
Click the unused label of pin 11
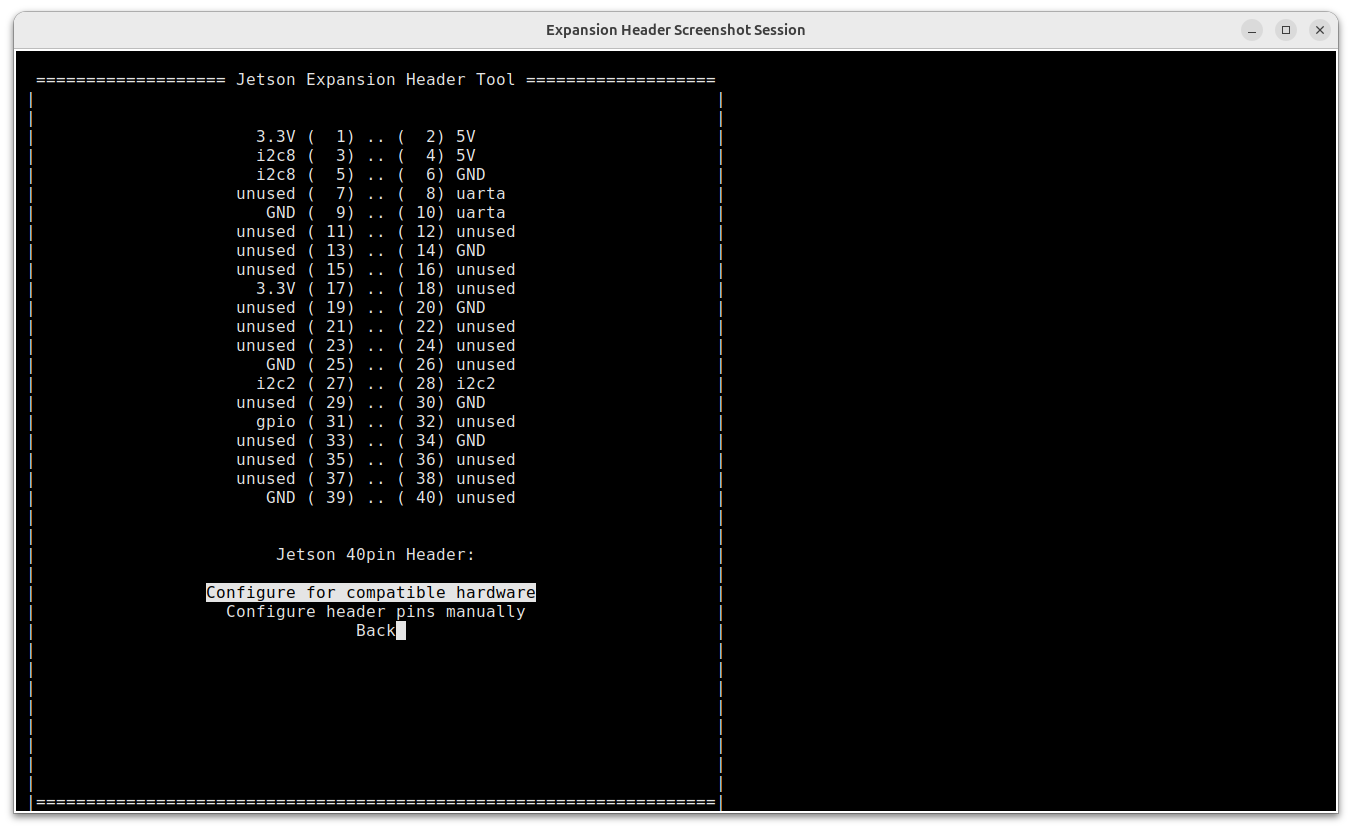(x=266, y=232)
